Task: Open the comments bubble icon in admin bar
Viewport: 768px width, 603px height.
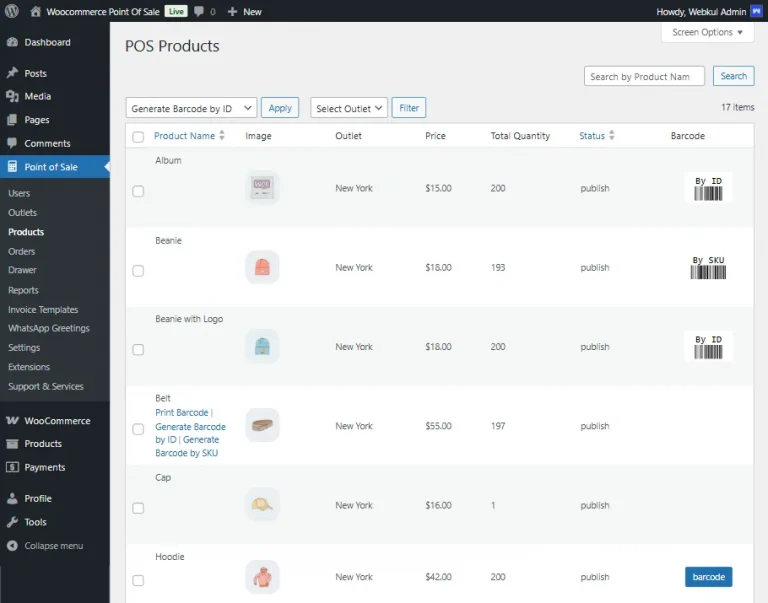Action: tap(200, 11)
